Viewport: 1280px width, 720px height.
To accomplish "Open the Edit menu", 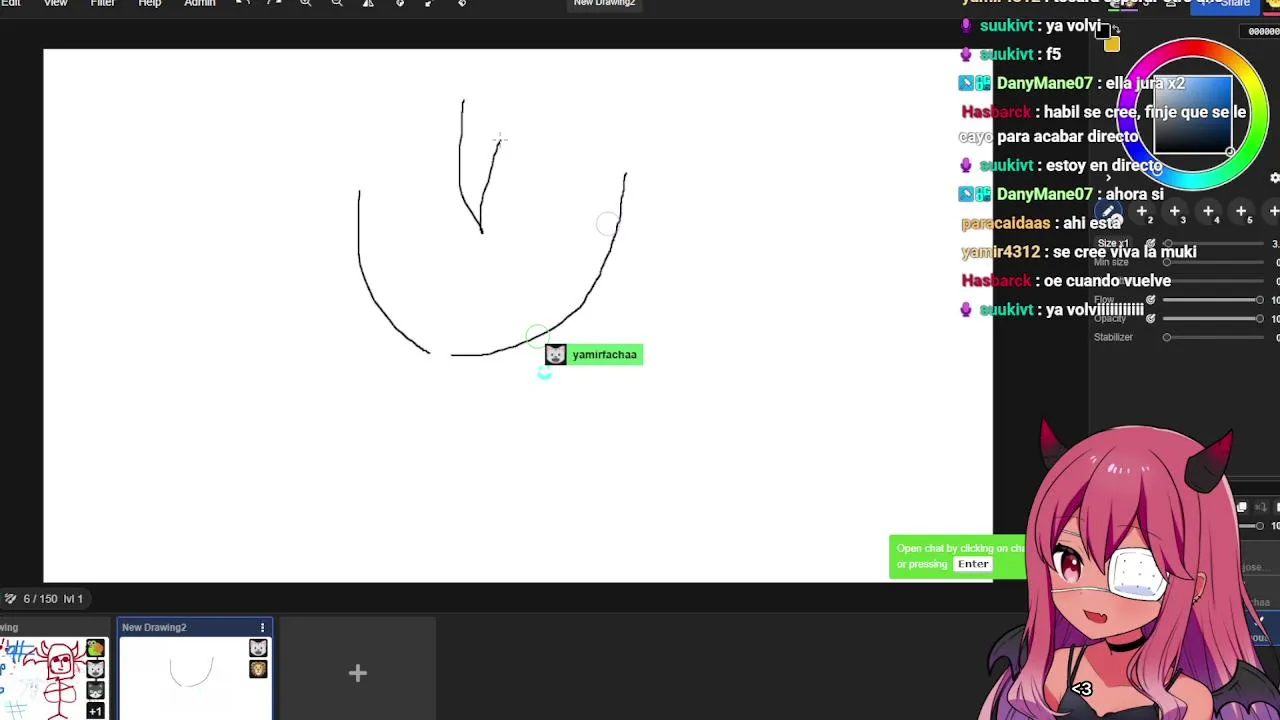I will click(10, 3).
